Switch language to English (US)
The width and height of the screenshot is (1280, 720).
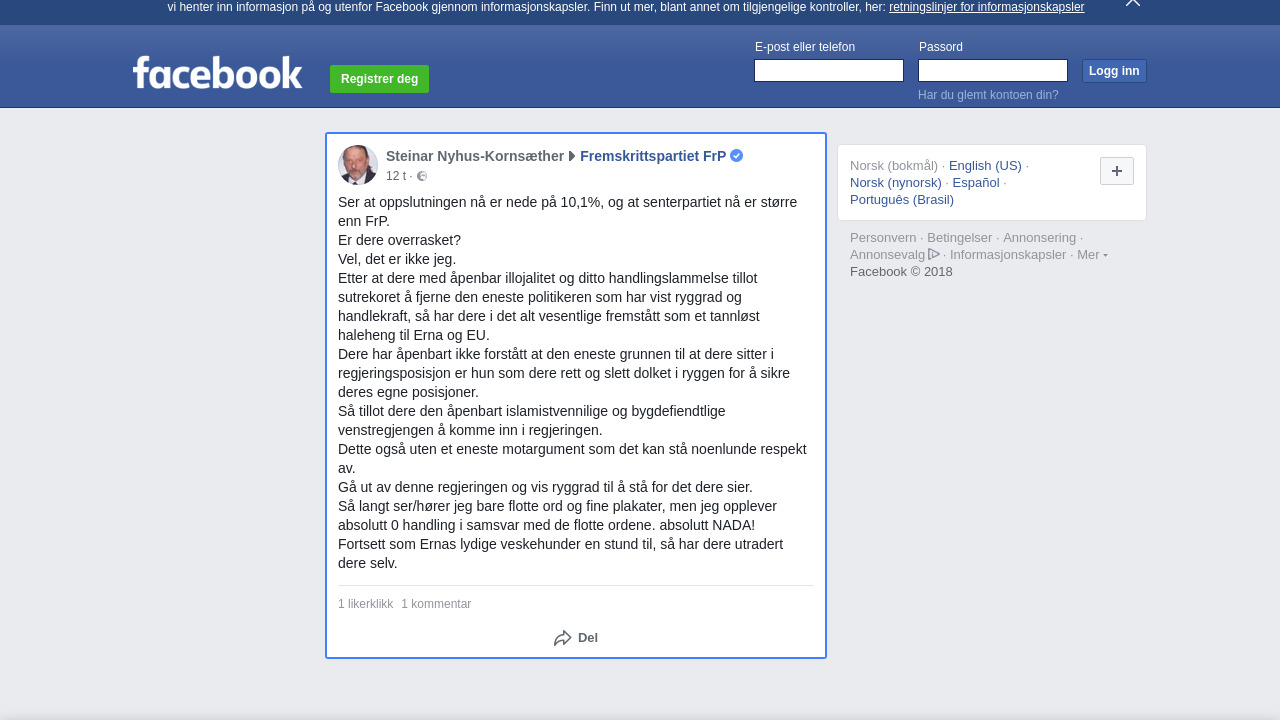tap(985, 166)
